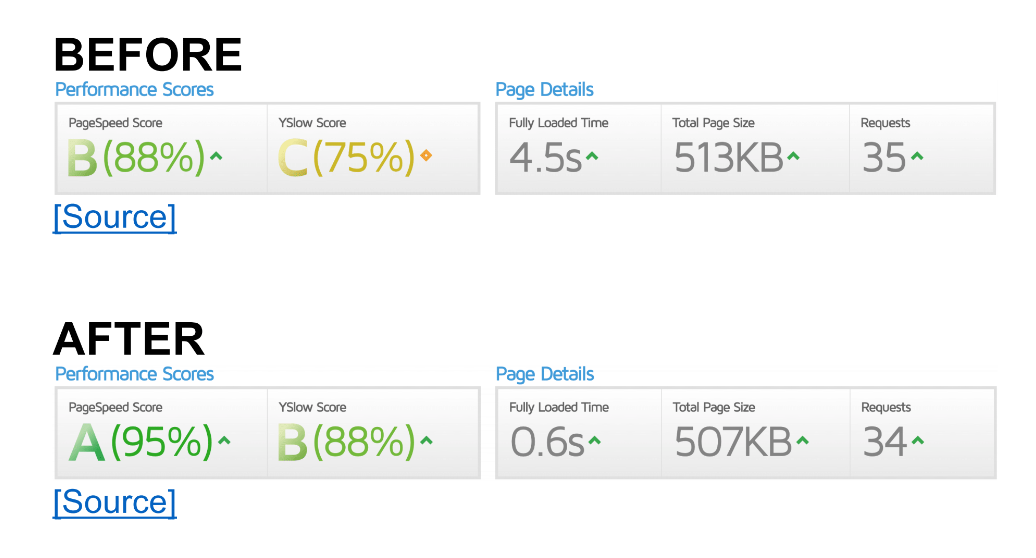Click the C(75%) YSlow Score grade
The width and height of the screenshot is (1036, 558).
(346, 158)
